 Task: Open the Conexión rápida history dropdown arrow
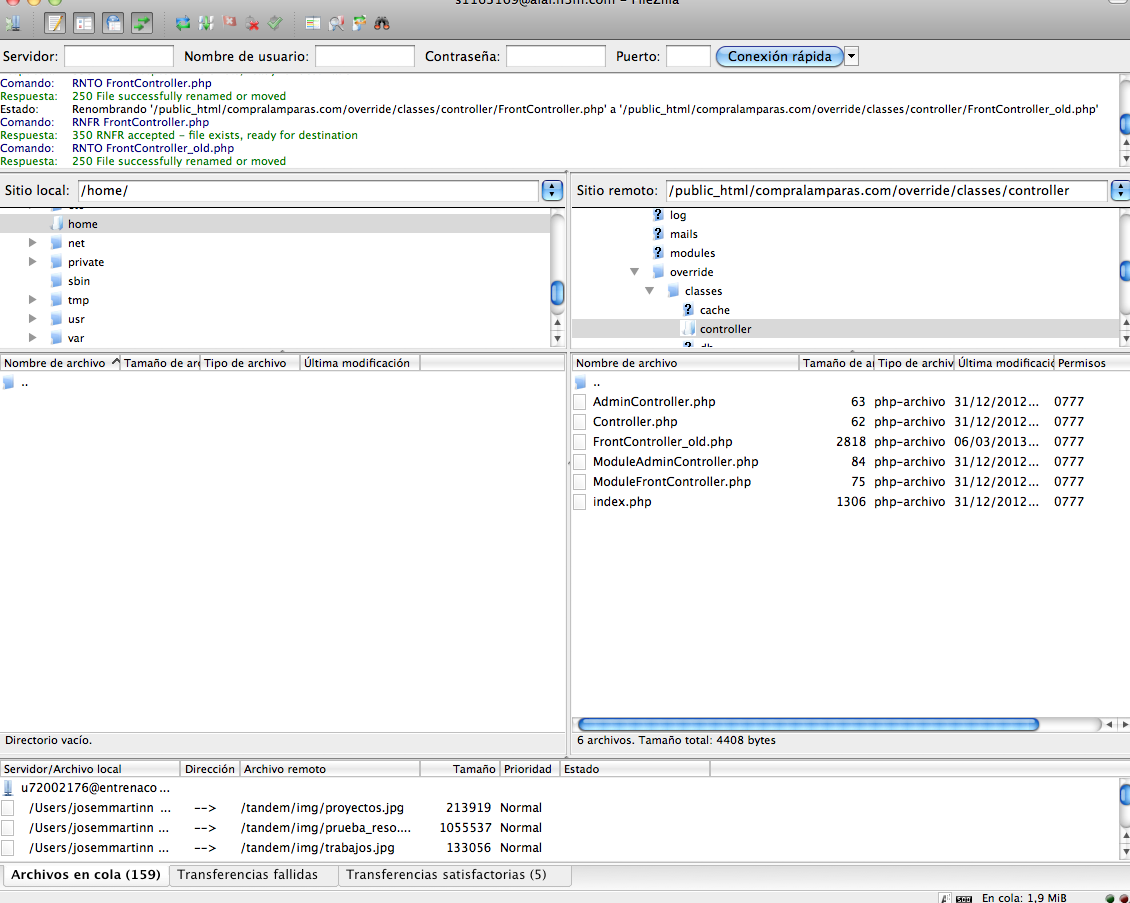[x=851, y=57]
